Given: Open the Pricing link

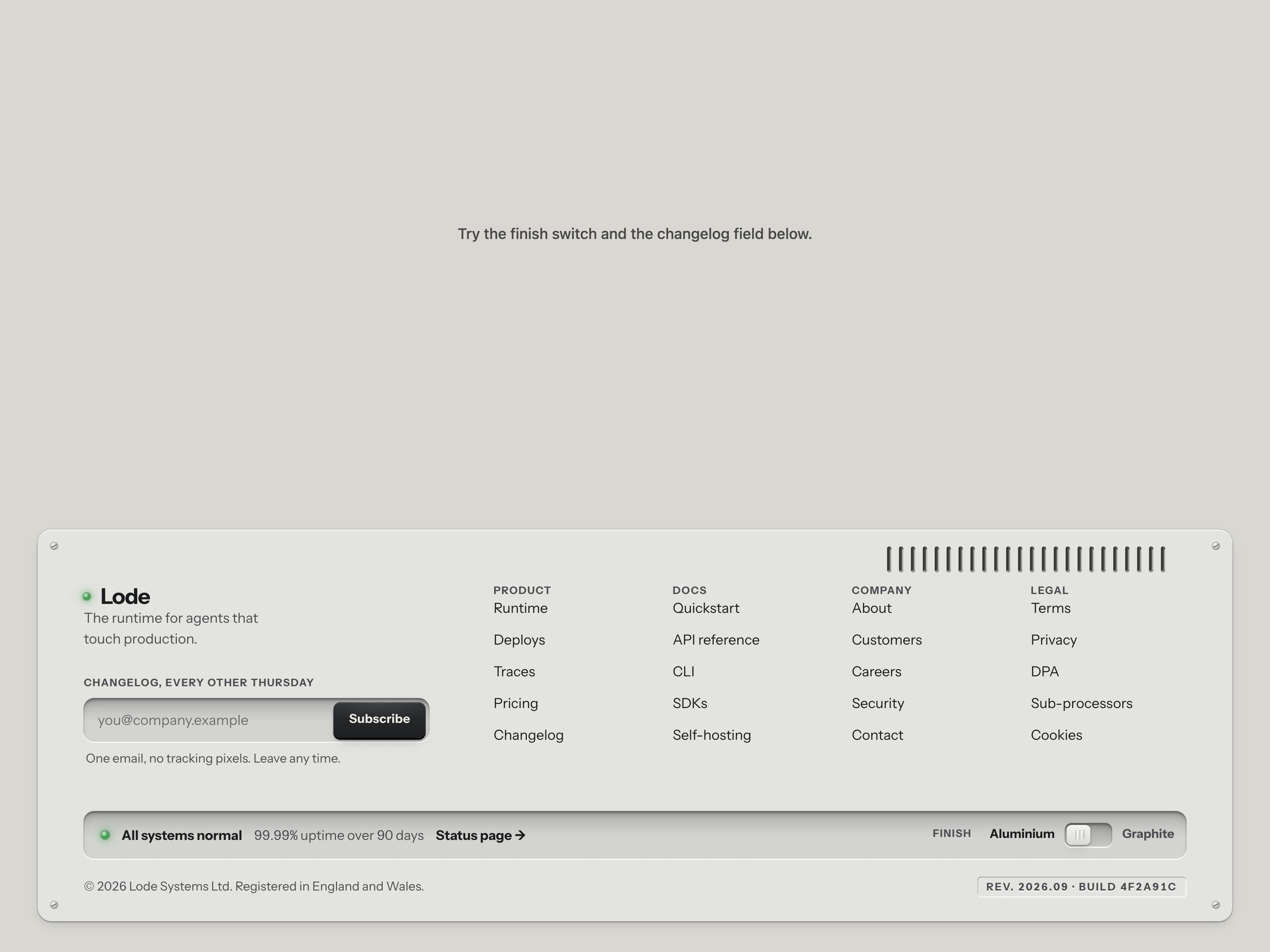Looking at the screenshot, I should point(516,703).
